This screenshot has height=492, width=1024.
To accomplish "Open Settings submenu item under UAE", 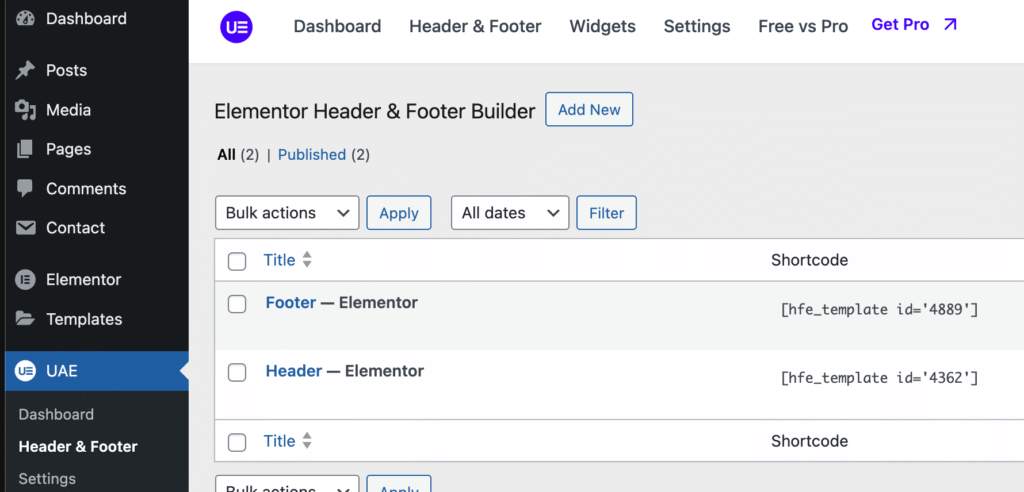I will 47,478.
